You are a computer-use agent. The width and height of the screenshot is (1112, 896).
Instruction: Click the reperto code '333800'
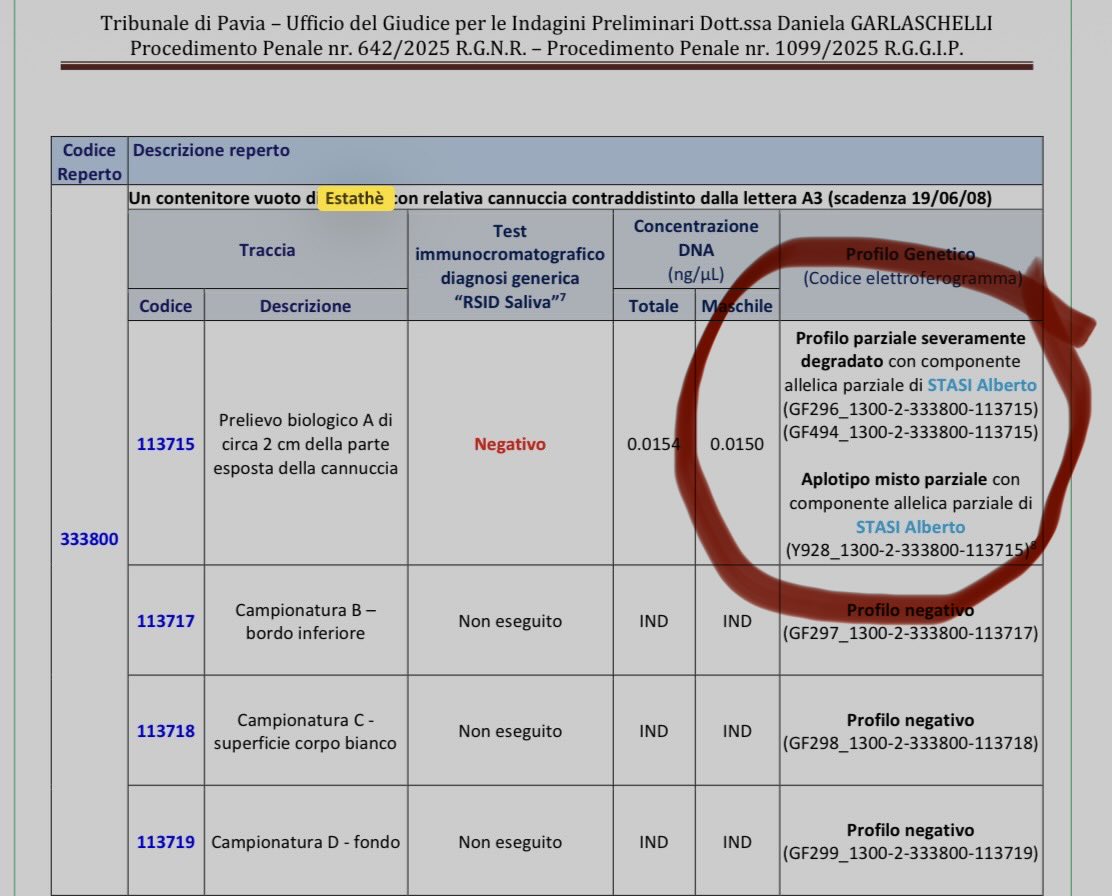point(89,539)
